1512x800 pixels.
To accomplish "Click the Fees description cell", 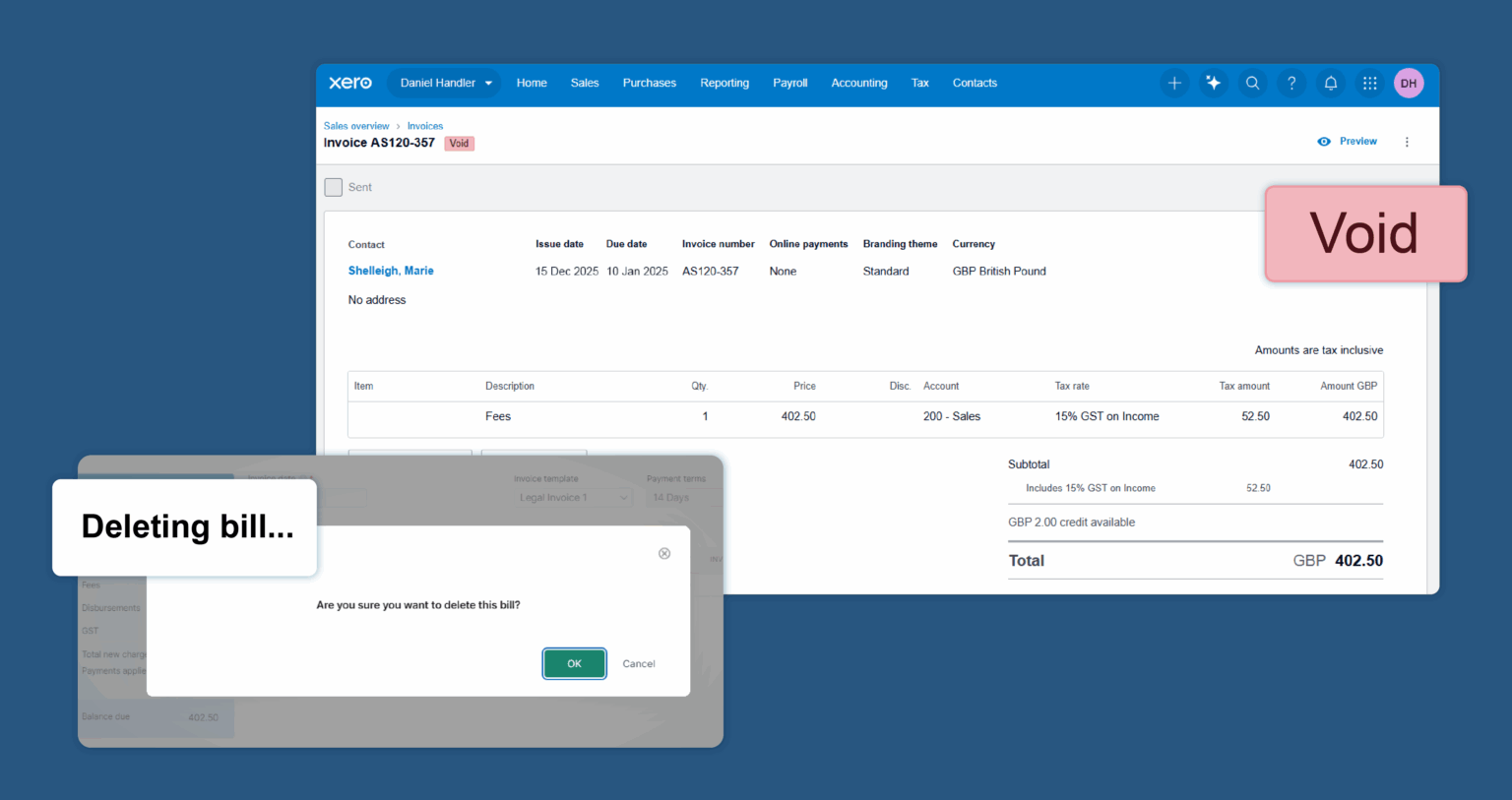I will click(x=498, y=416).
